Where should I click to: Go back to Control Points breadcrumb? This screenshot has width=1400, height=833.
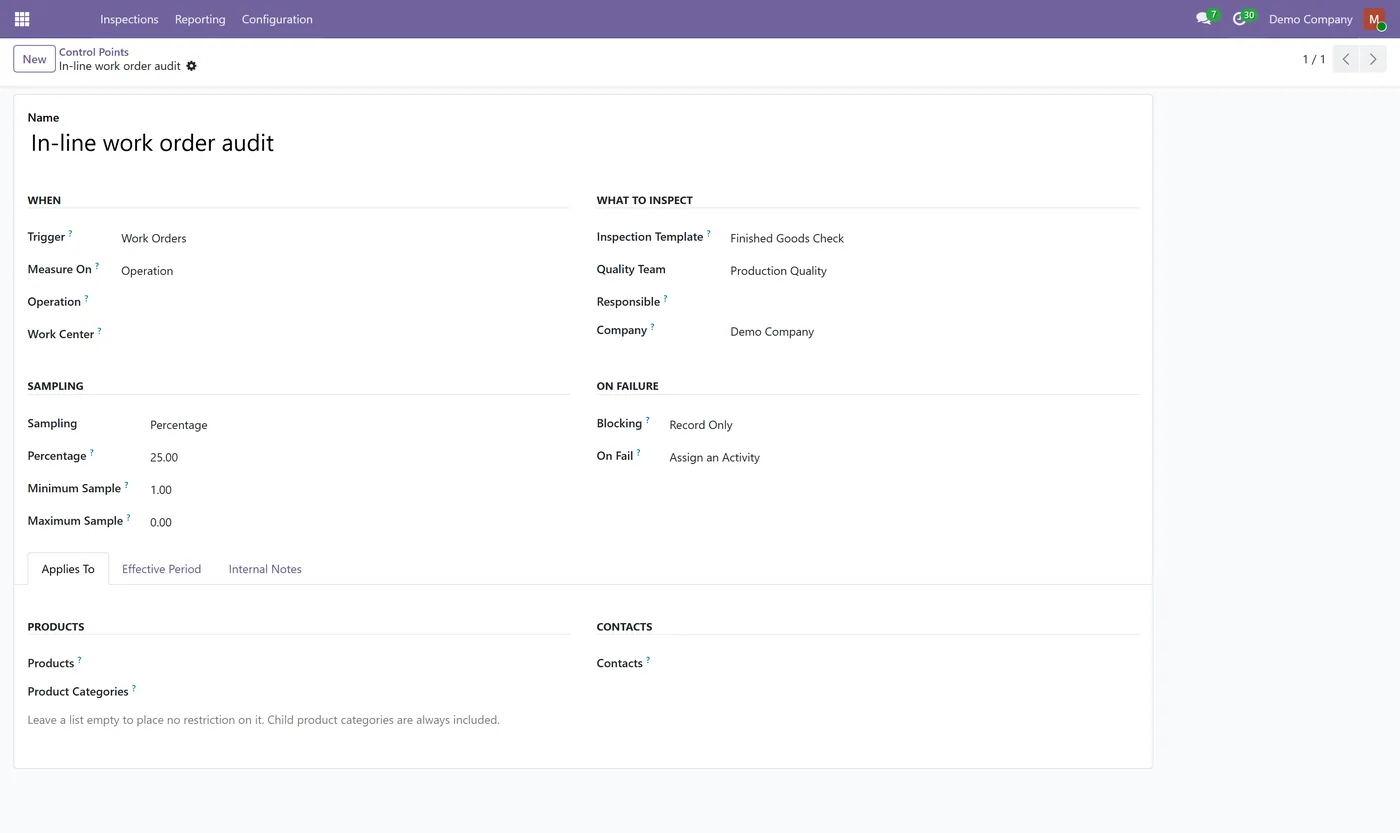[94, 52]
